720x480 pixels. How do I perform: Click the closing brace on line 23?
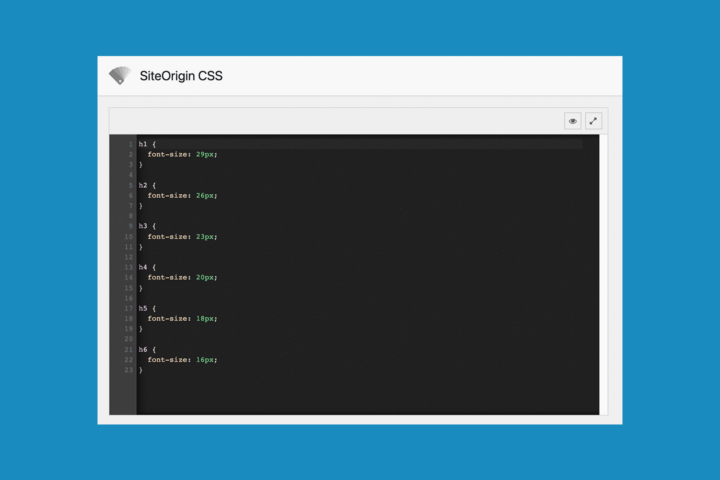141,370
